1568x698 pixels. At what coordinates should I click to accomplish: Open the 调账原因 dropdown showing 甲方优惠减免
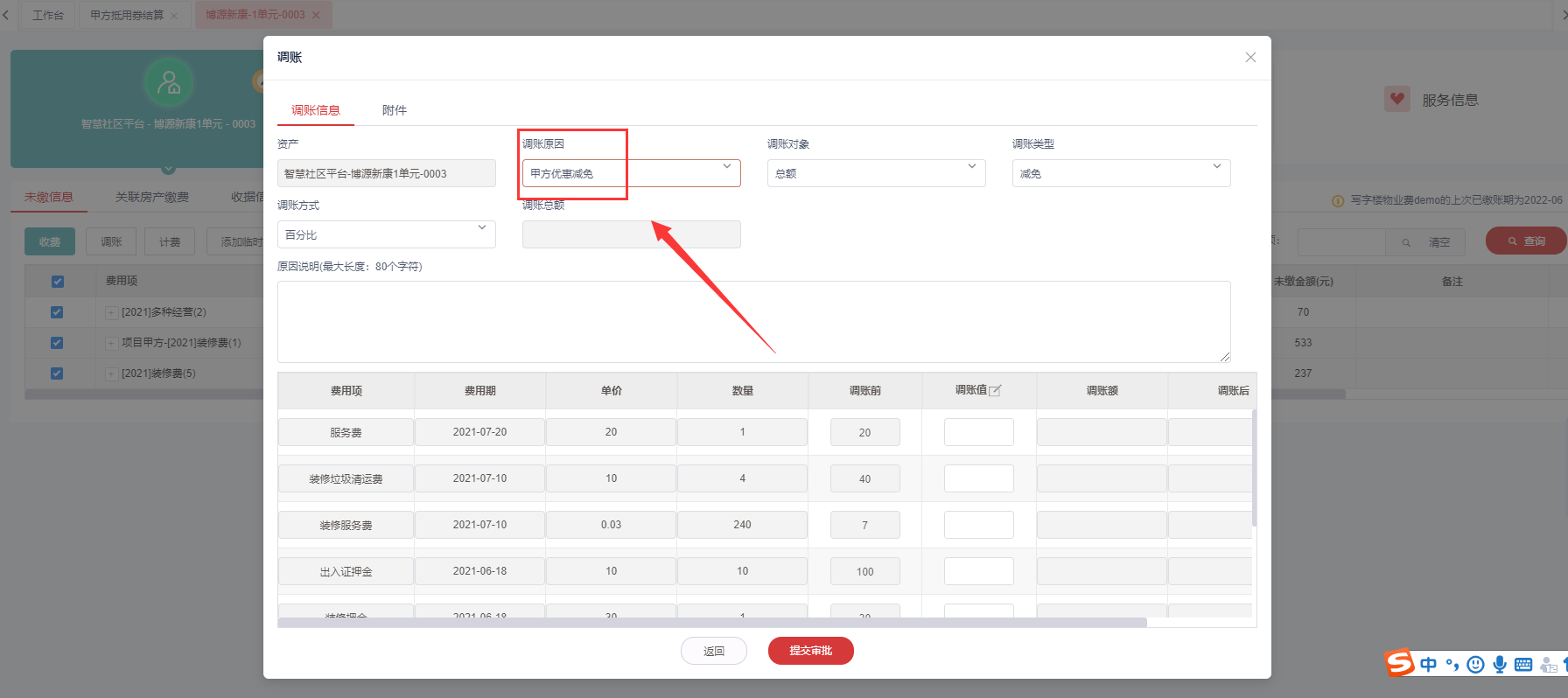(631, 173)
